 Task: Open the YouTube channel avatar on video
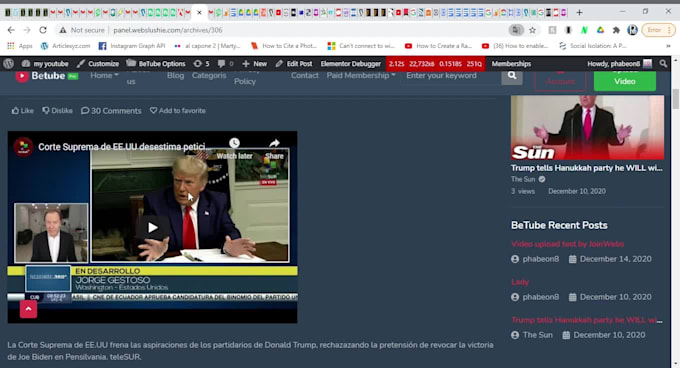click(23, 147)
